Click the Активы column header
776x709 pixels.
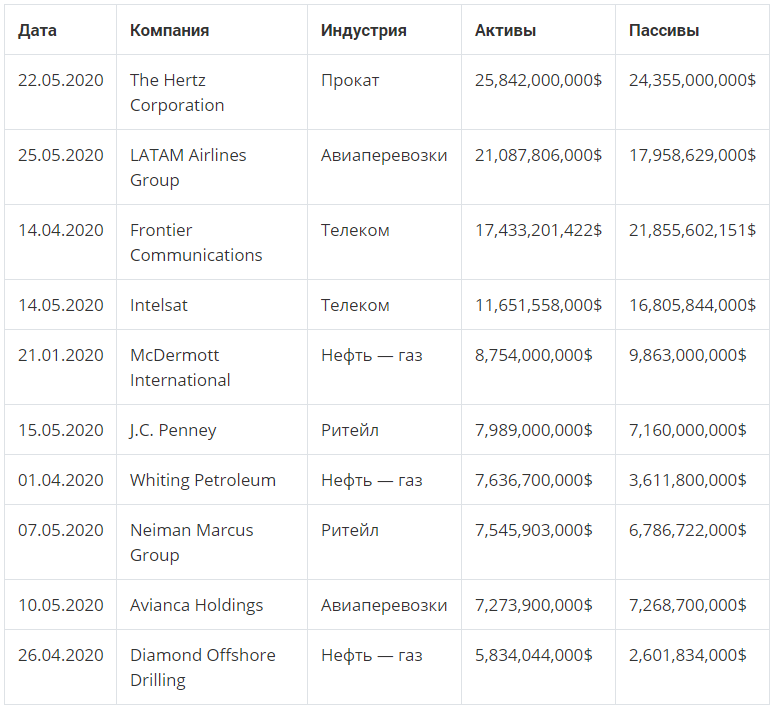coord(505,31)
